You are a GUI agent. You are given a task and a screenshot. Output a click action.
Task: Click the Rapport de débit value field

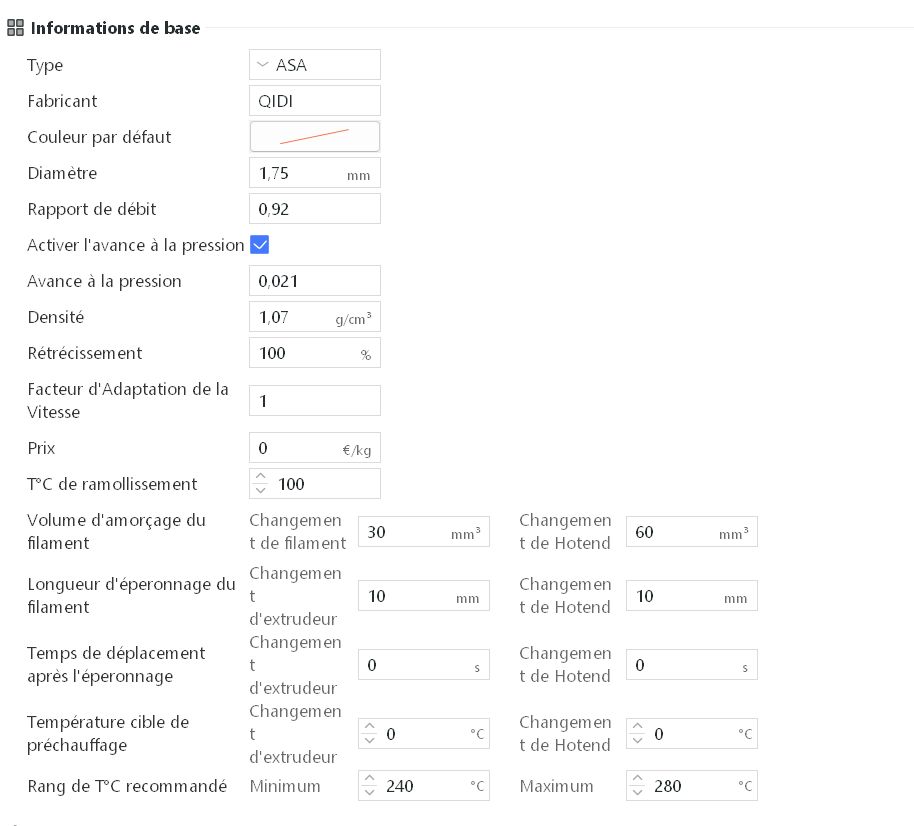pyautogui.click(x=314, y=209)
